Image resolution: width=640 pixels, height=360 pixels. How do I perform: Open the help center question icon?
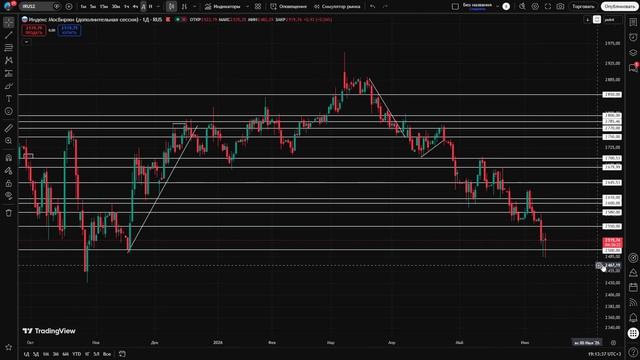coord(633,352)
